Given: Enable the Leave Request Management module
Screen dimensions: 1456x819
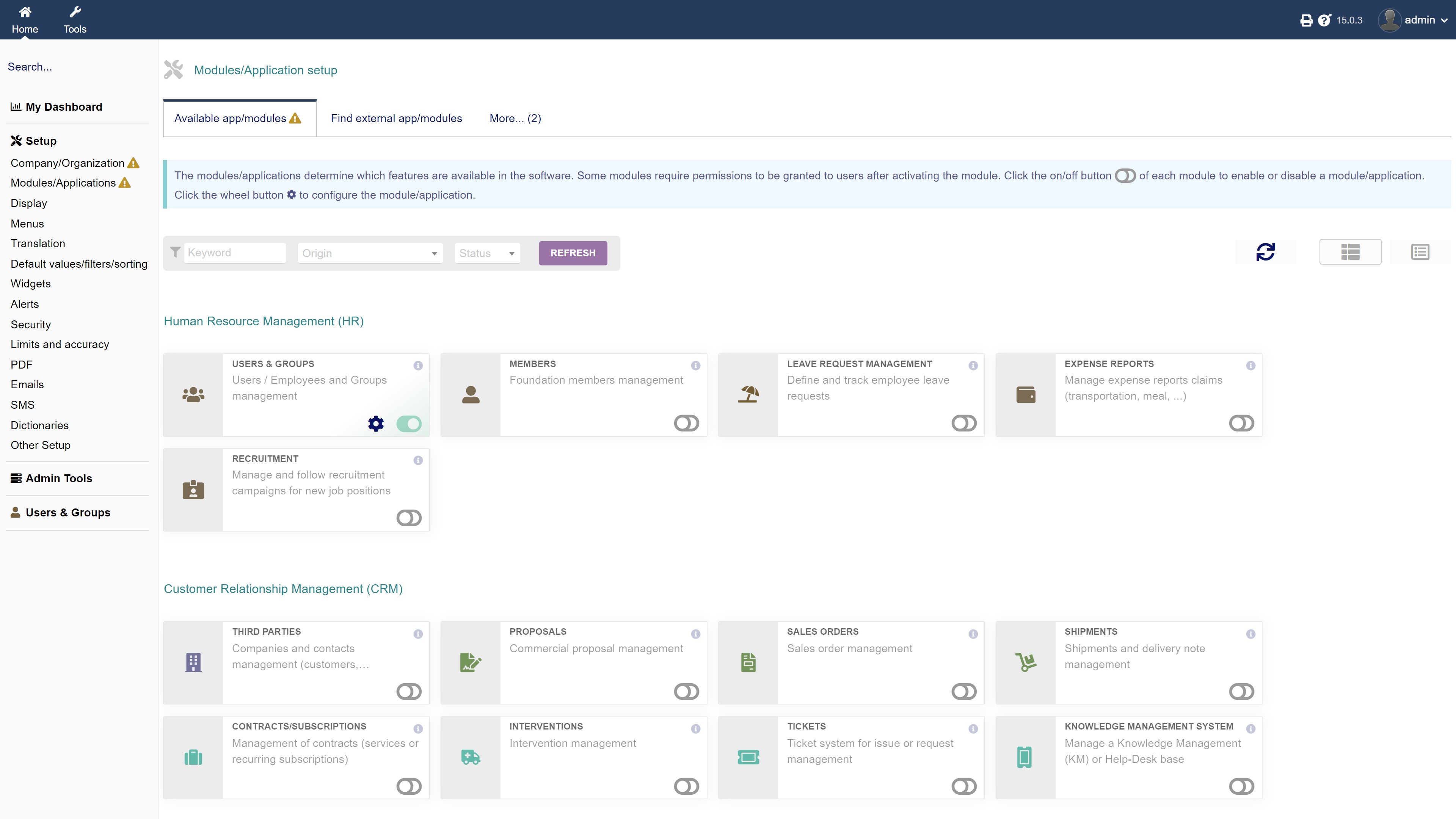Looking at the screenshot, I should coord(964,424).
